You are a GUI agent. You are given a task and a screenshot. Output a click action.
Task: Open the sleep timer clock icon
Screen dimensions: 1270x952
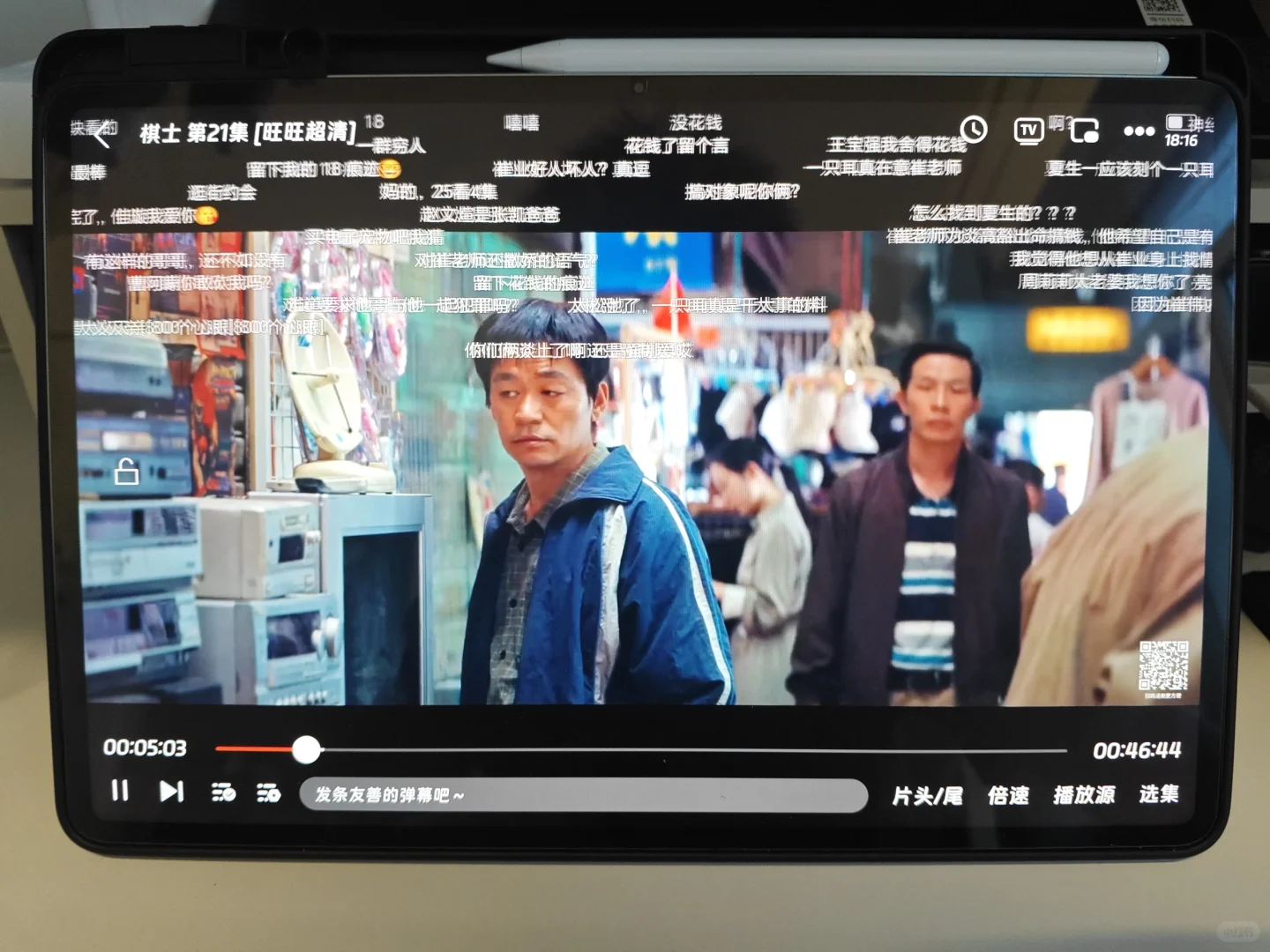coord(974,130)
